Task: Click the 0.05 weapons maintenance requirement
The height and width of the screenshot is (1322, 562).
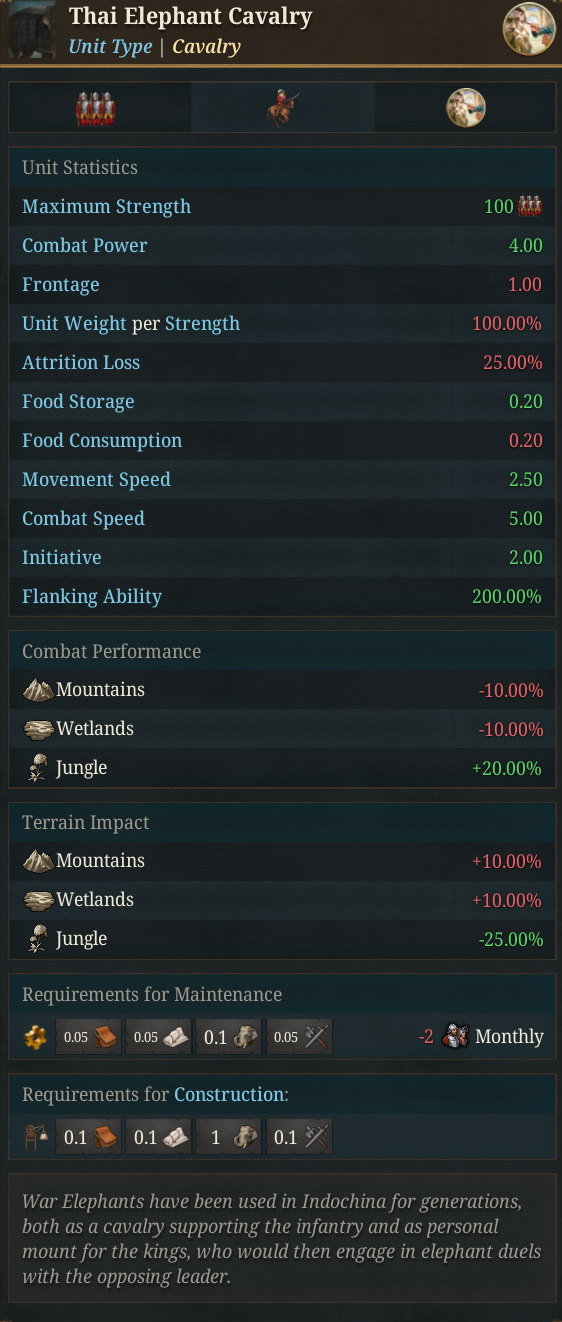Action: pyautogui.click(x=299, y=1037)
